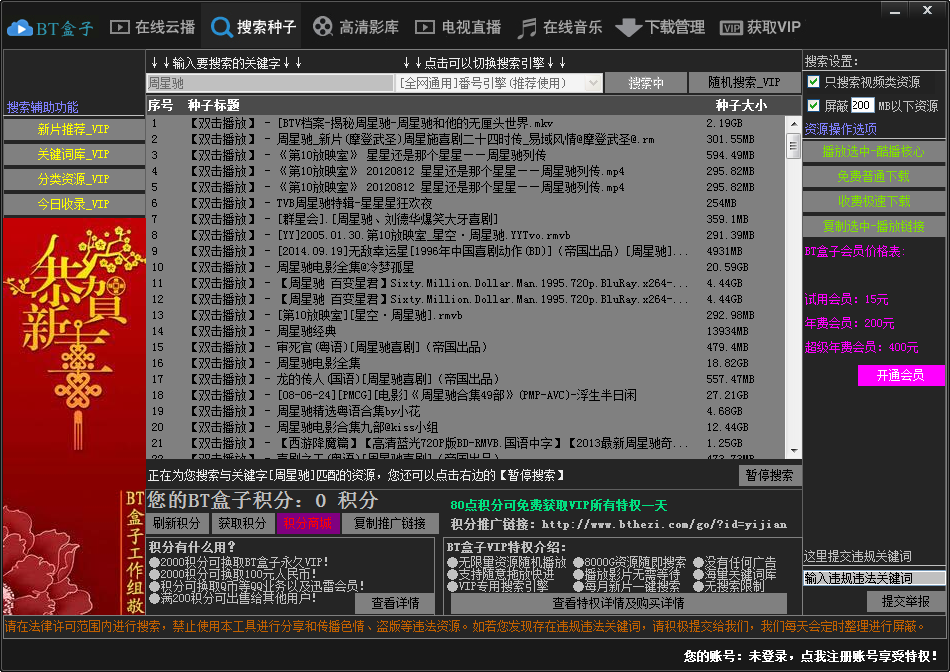This screenshot has width=950, height=672.
Task: Click the 在线音乐 music note icon
Action: coord(527,28)
